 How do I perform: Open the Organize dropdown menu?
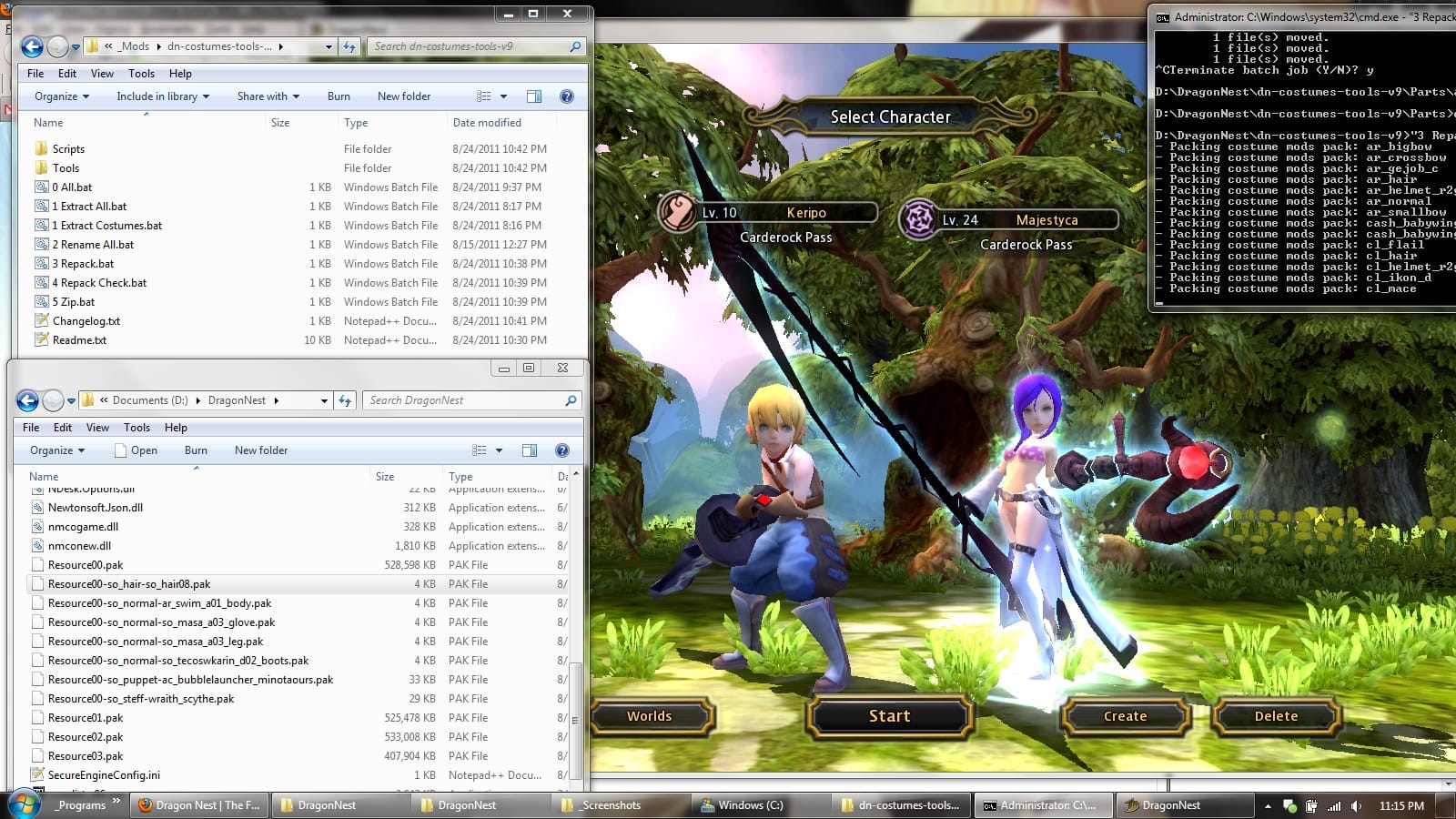click(x=60, y=96)
